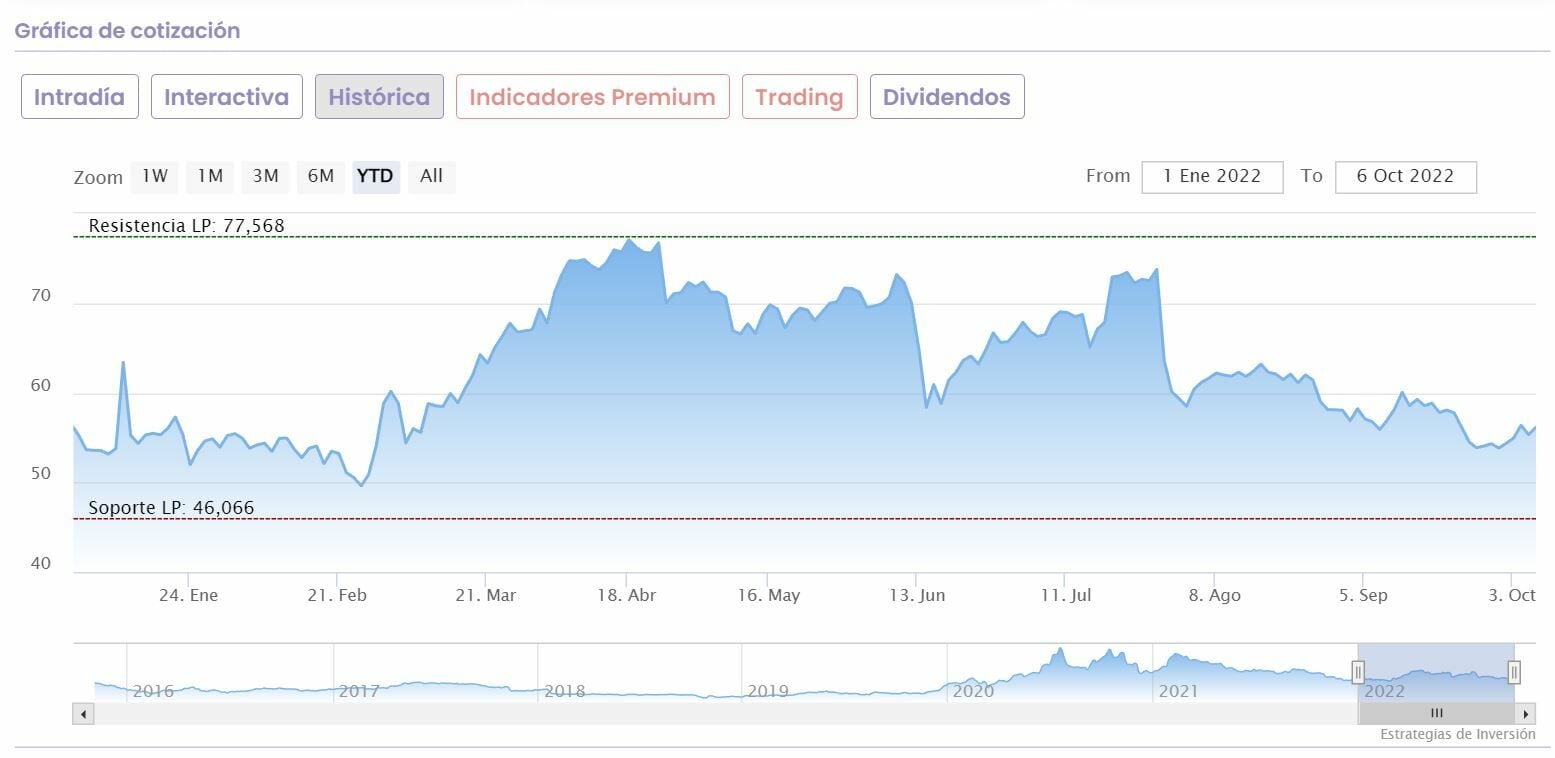Set zoom range to 1M

point(210,176)
